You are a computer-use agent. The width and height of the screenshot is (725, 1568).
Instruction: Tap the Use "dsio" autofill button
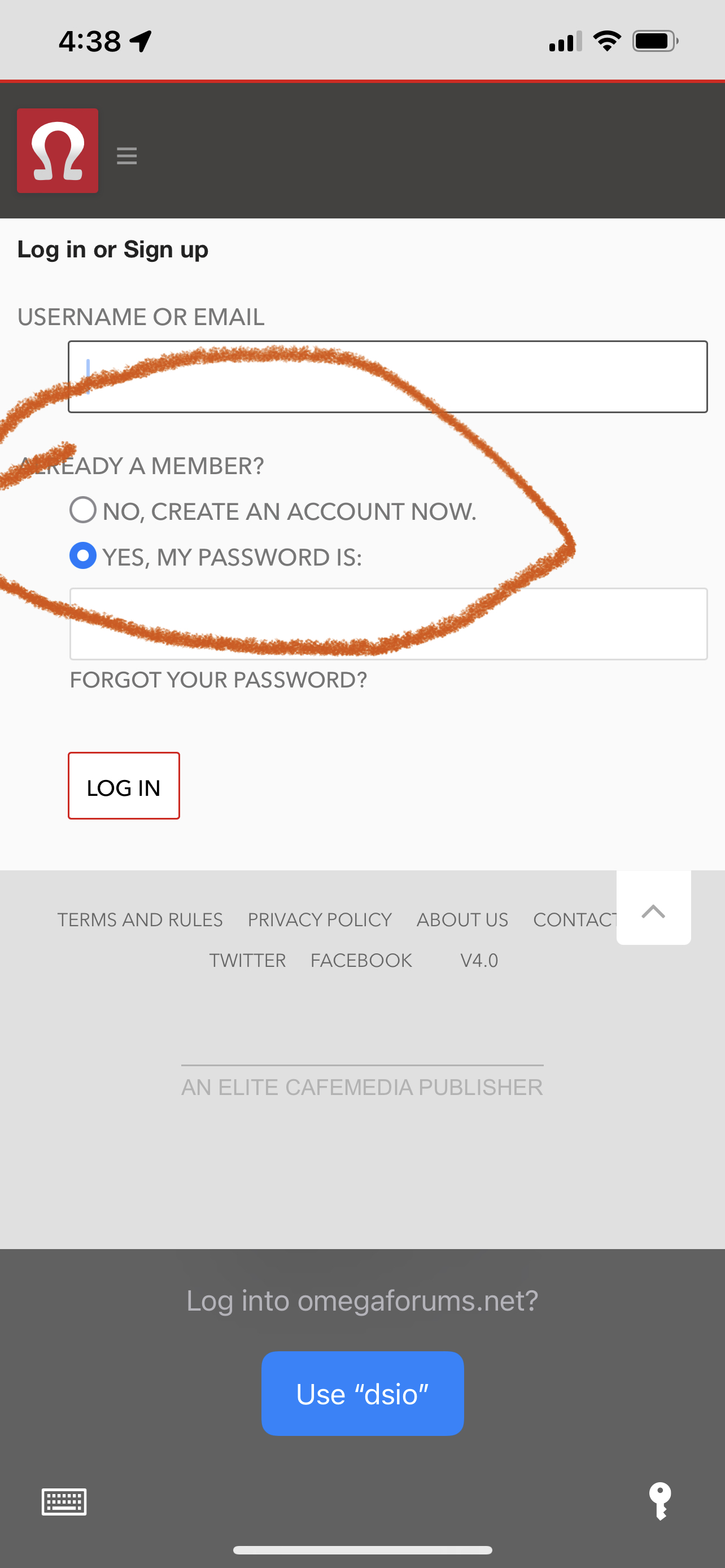[362, 1393]
